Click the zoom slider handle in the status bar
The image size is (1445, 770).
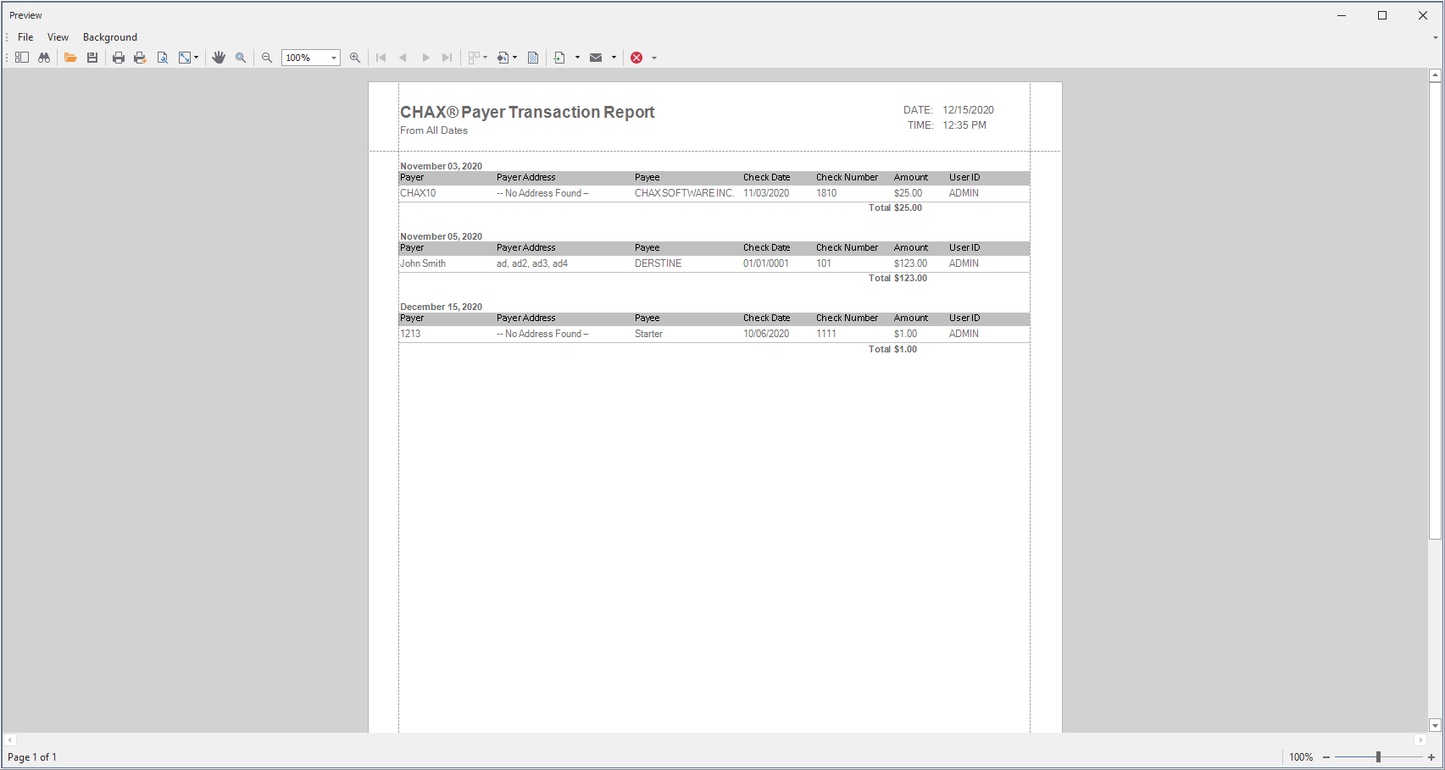(x=1378, y=757)
